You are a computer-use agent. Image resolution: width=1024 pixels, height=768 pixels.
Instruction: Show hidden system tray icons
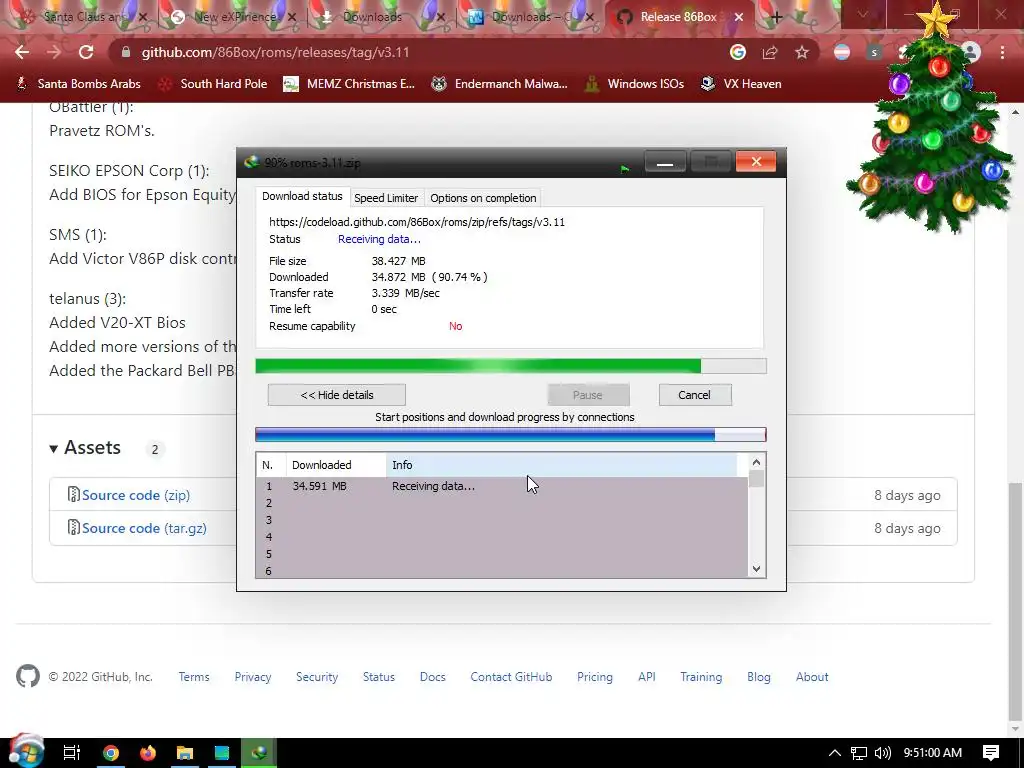click(835, 753)
